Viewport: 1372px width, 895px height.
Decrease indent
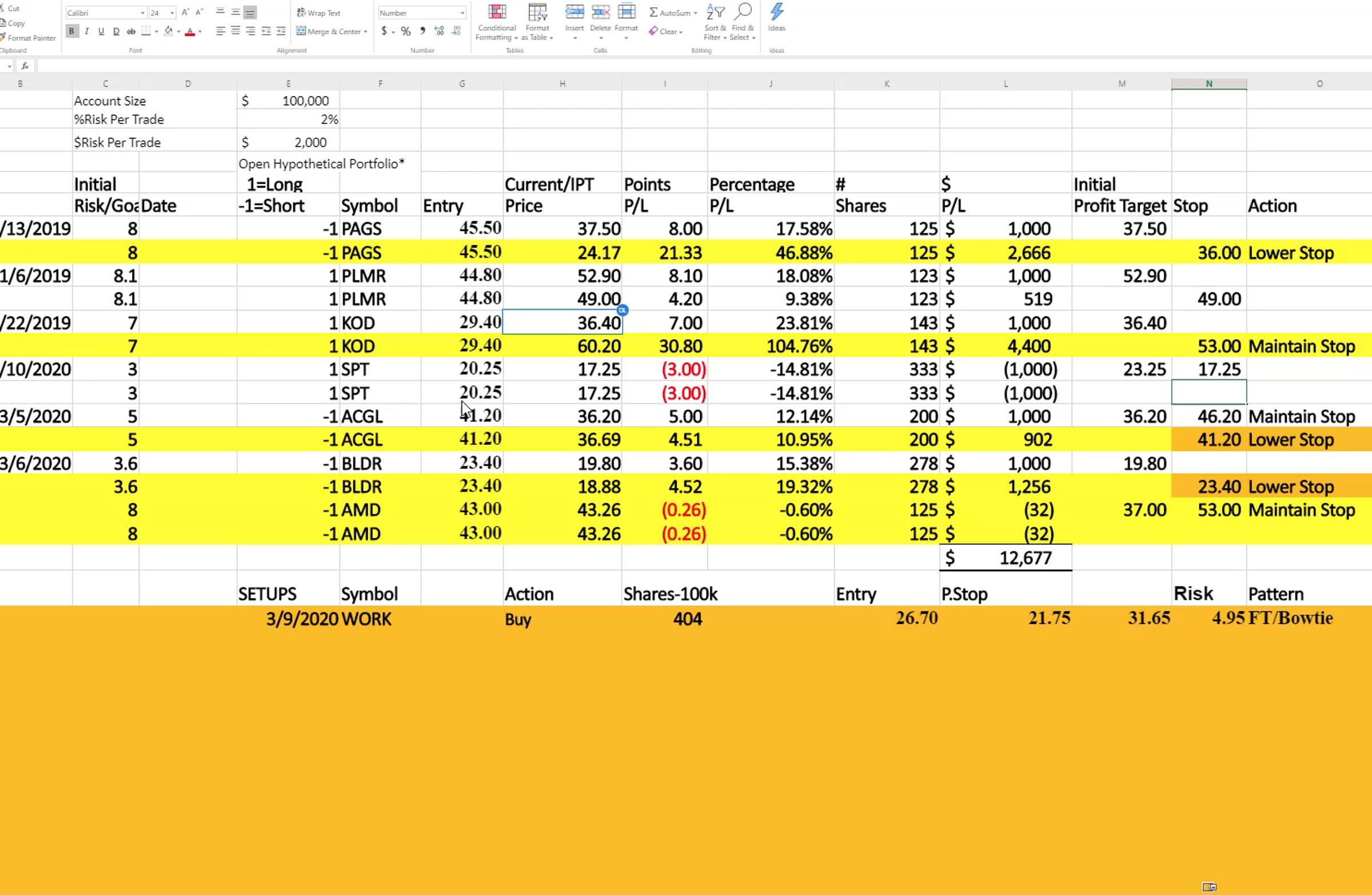tap(266, 31)
